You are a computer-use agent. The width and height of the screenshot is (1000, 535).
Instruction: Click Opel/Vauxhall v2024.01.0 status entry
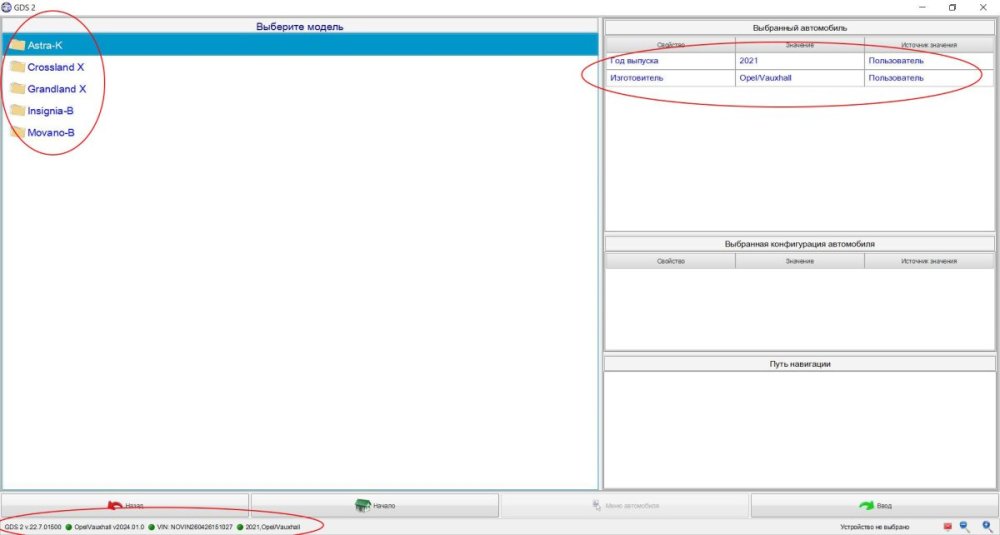(109, 527)
